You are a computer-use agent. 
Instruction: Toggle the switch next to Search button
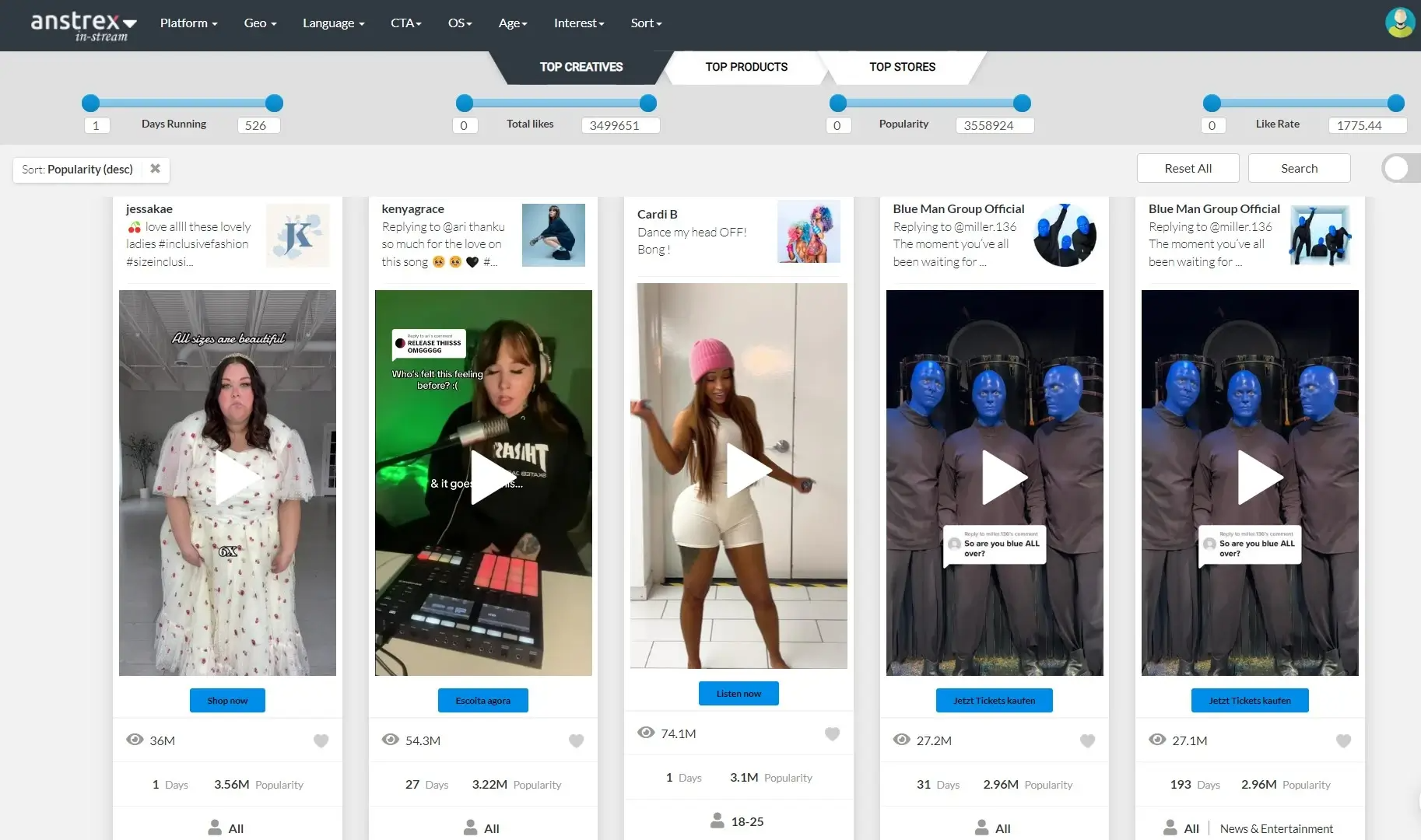[1400, 168]
